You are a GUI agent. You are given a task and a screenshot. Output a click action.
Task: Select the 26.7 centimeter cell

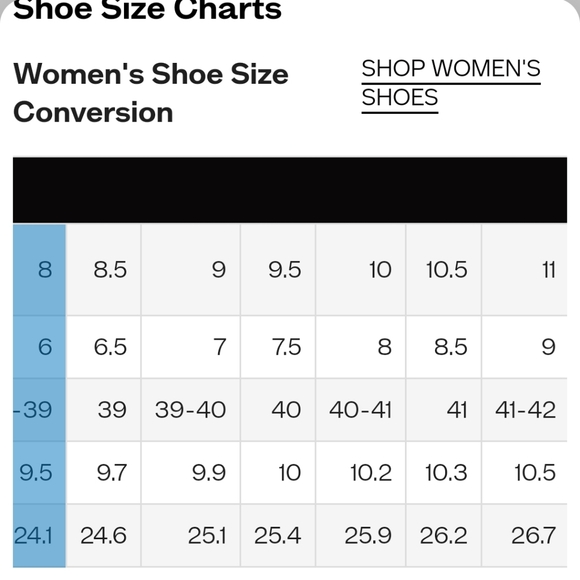(x=525, y=535)
